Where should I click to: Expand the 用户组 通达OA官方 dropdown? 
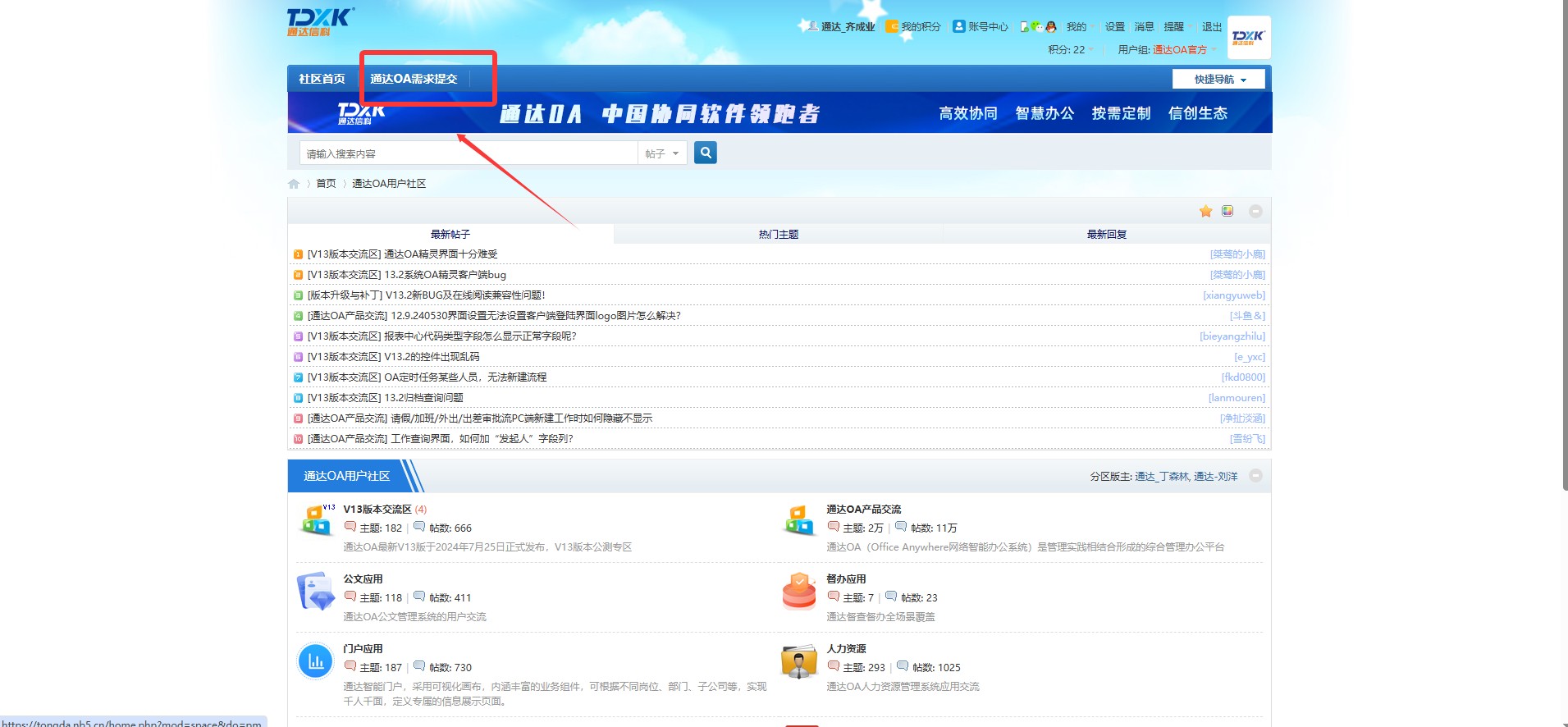click(x=1167, y=50)
